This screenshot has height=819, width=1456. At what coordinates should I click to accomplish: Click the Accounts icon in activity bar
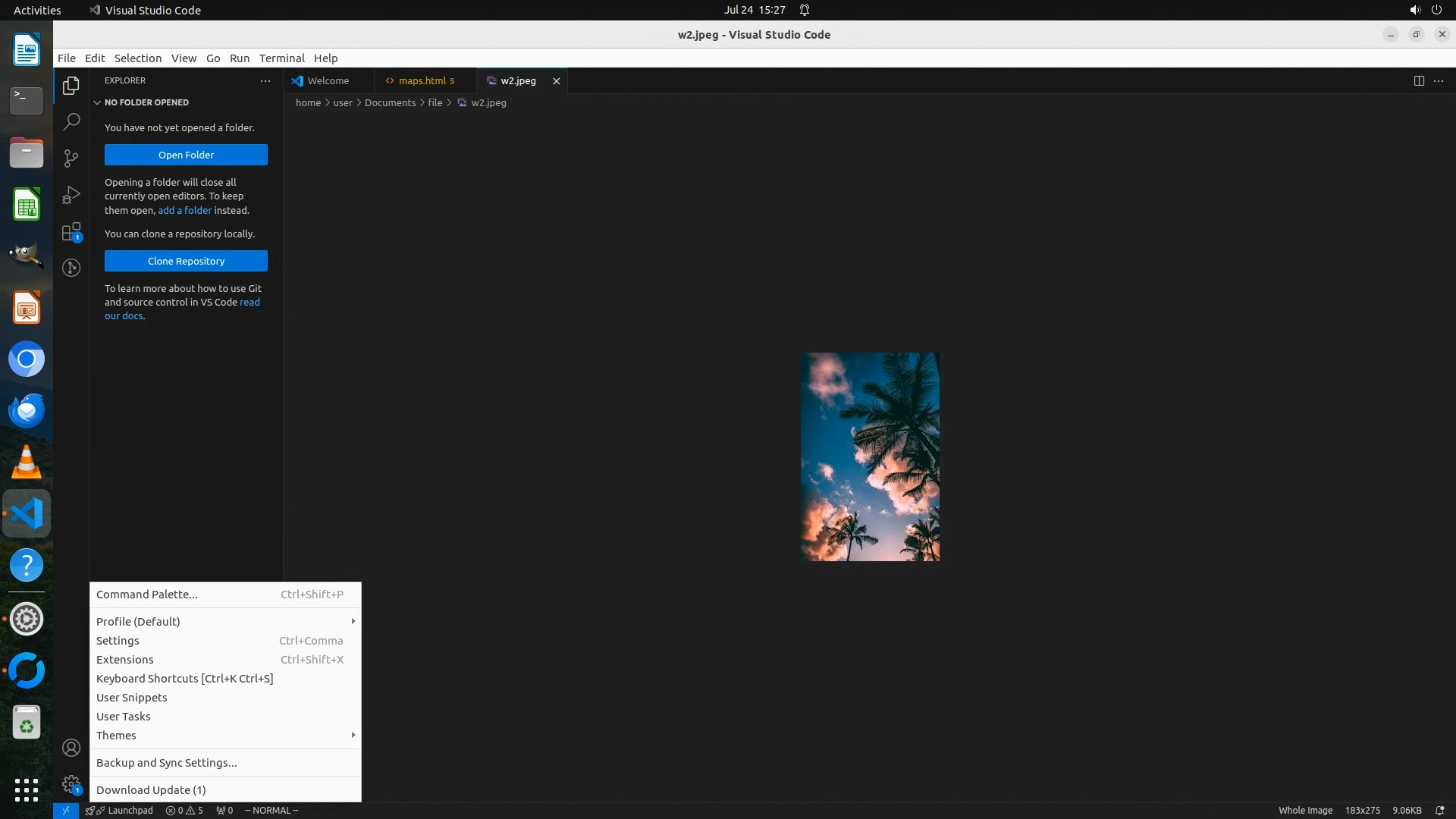pos(71,748)
